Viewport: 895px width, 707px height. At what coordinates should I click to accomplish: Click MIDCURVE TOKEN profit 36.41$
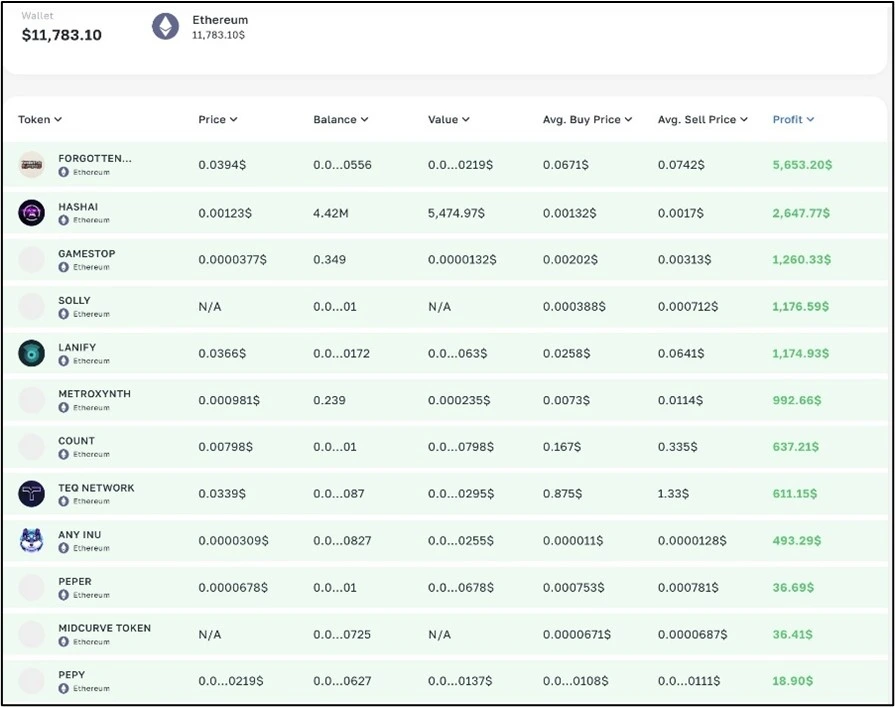click(x=792, y=634)
